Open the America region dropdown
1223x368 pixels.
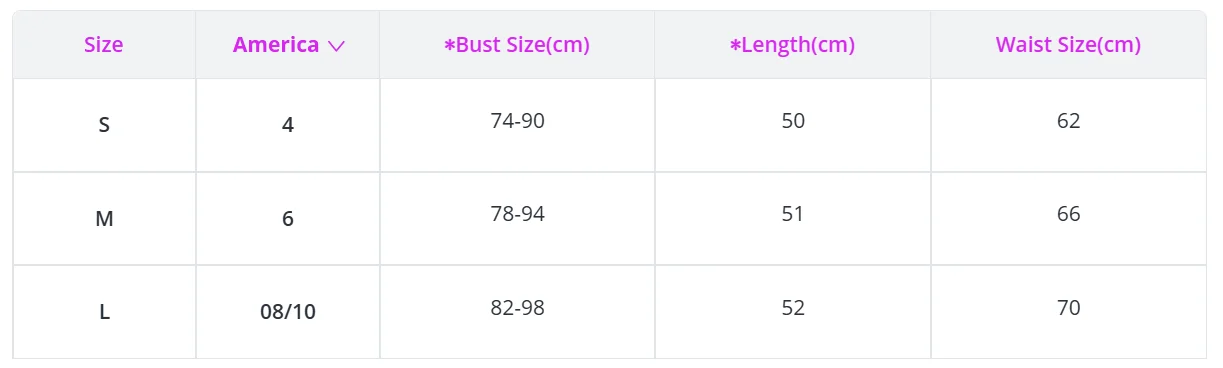(288, 45)
